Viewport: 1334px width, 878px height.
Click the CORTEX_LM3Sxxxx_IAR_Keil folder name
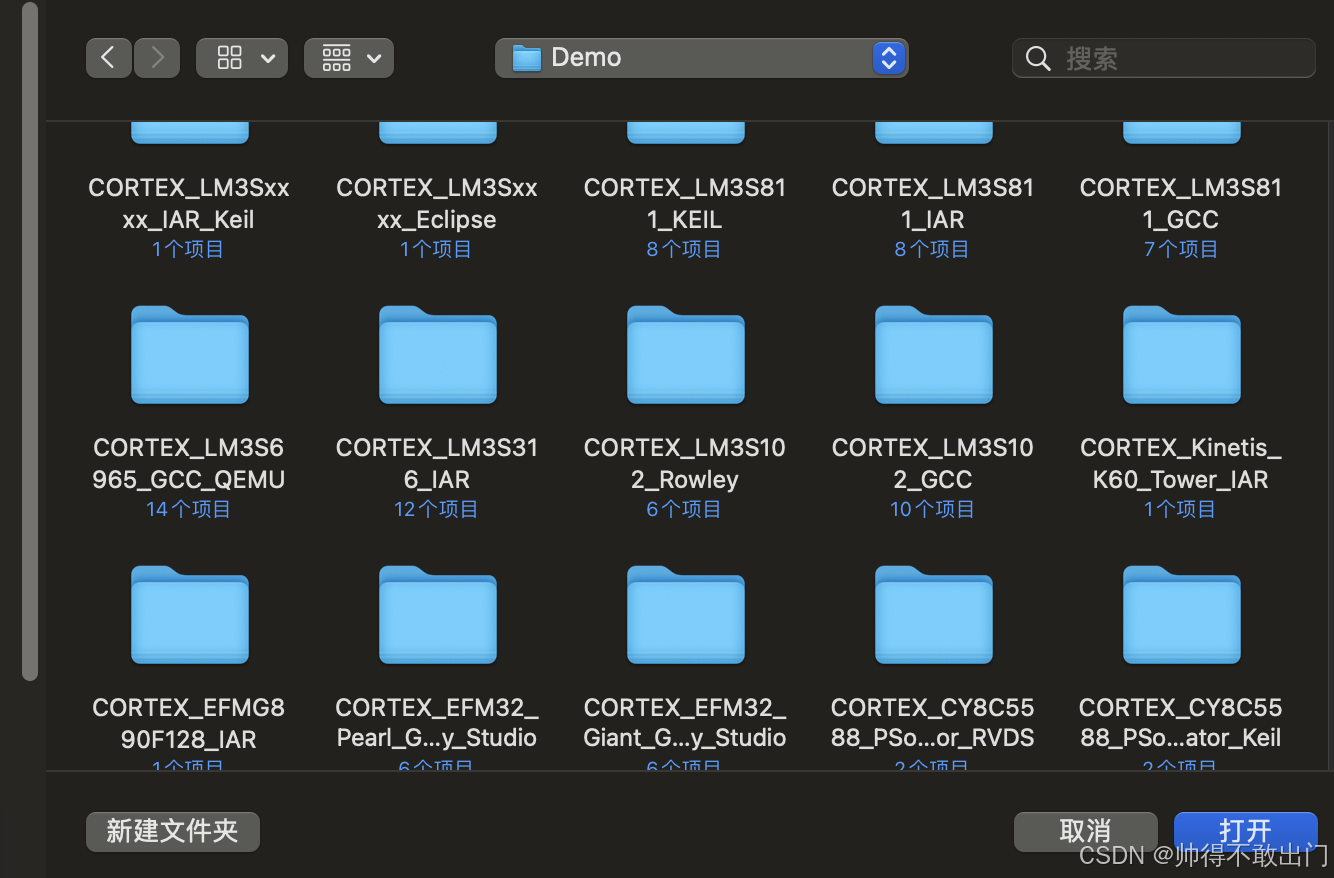tap(189, 203)
